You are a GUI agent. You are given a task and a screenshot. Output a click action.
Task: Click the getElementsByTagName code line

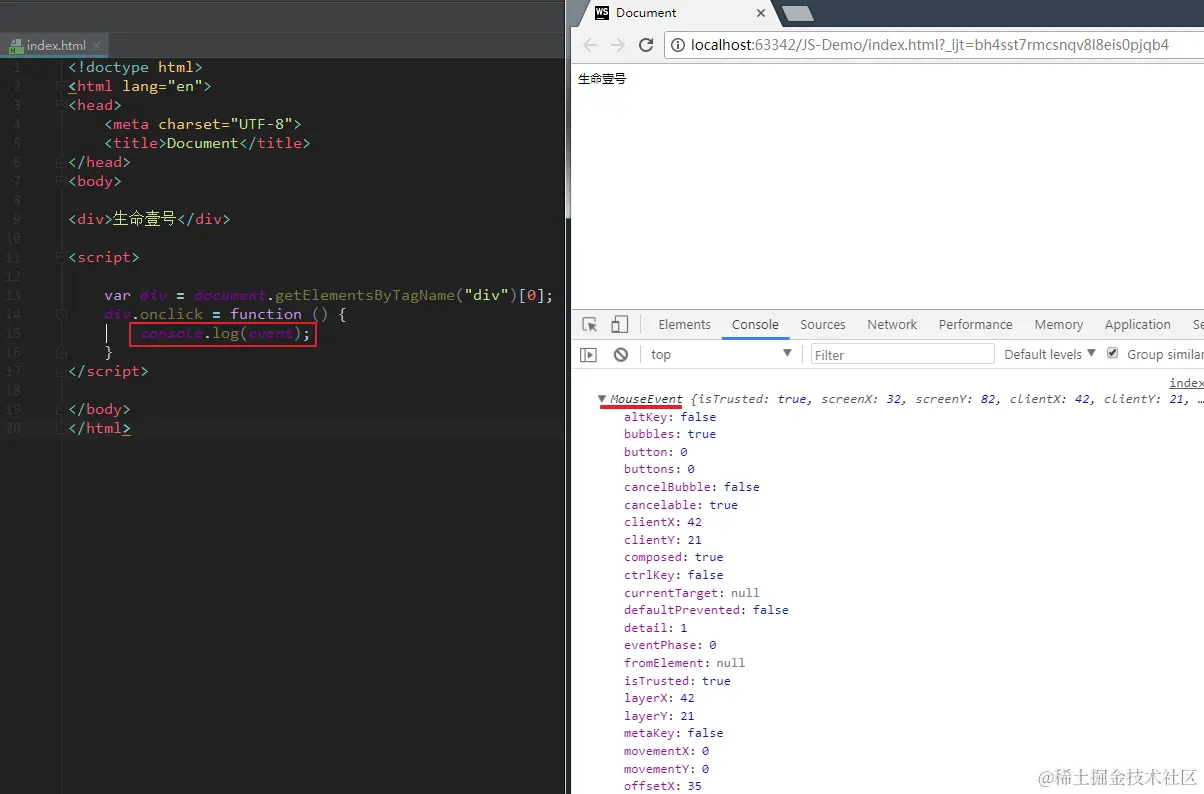[x=328, y=295]
